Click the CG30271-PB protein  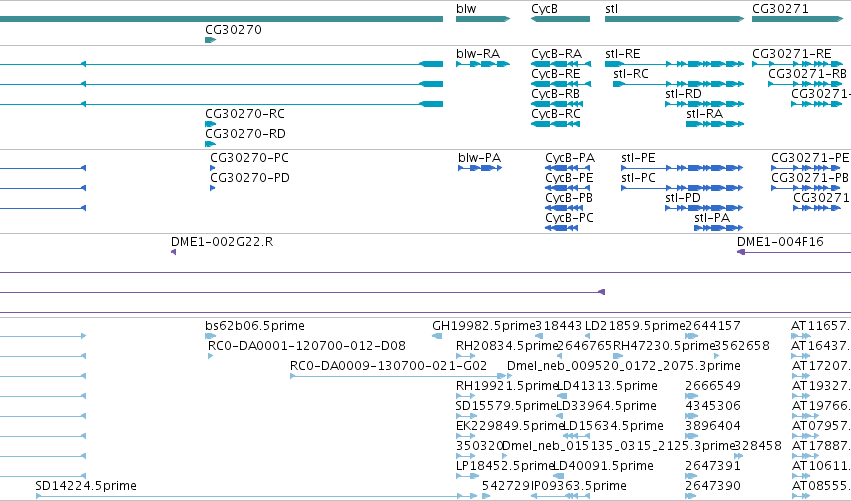coord(806,188)
